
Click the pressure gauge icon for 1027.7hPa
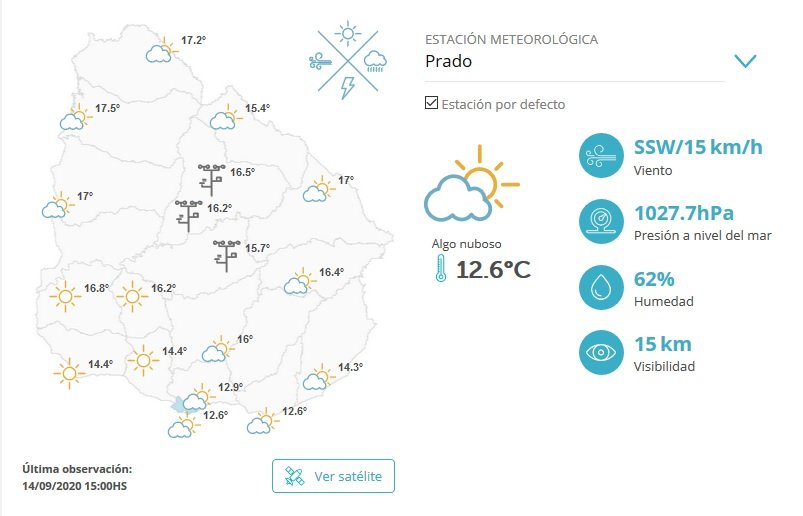click(x=601, y=221)
